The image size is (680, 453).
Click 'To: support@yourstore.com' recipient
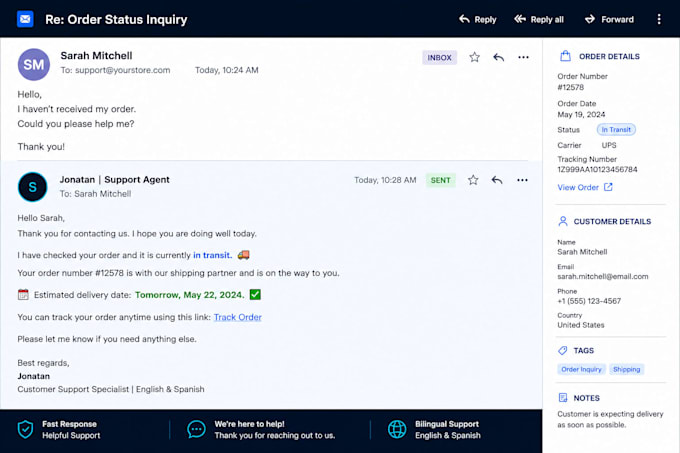click(x=115, y=70)
